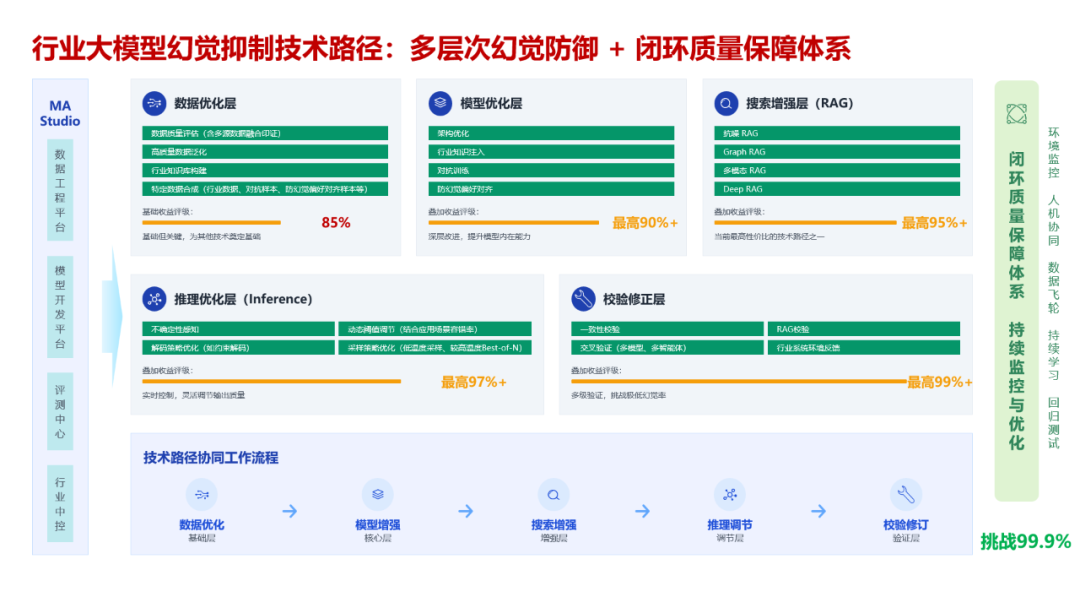
Task: Click the MA Studio title
Action: click(x=60, y=113)
